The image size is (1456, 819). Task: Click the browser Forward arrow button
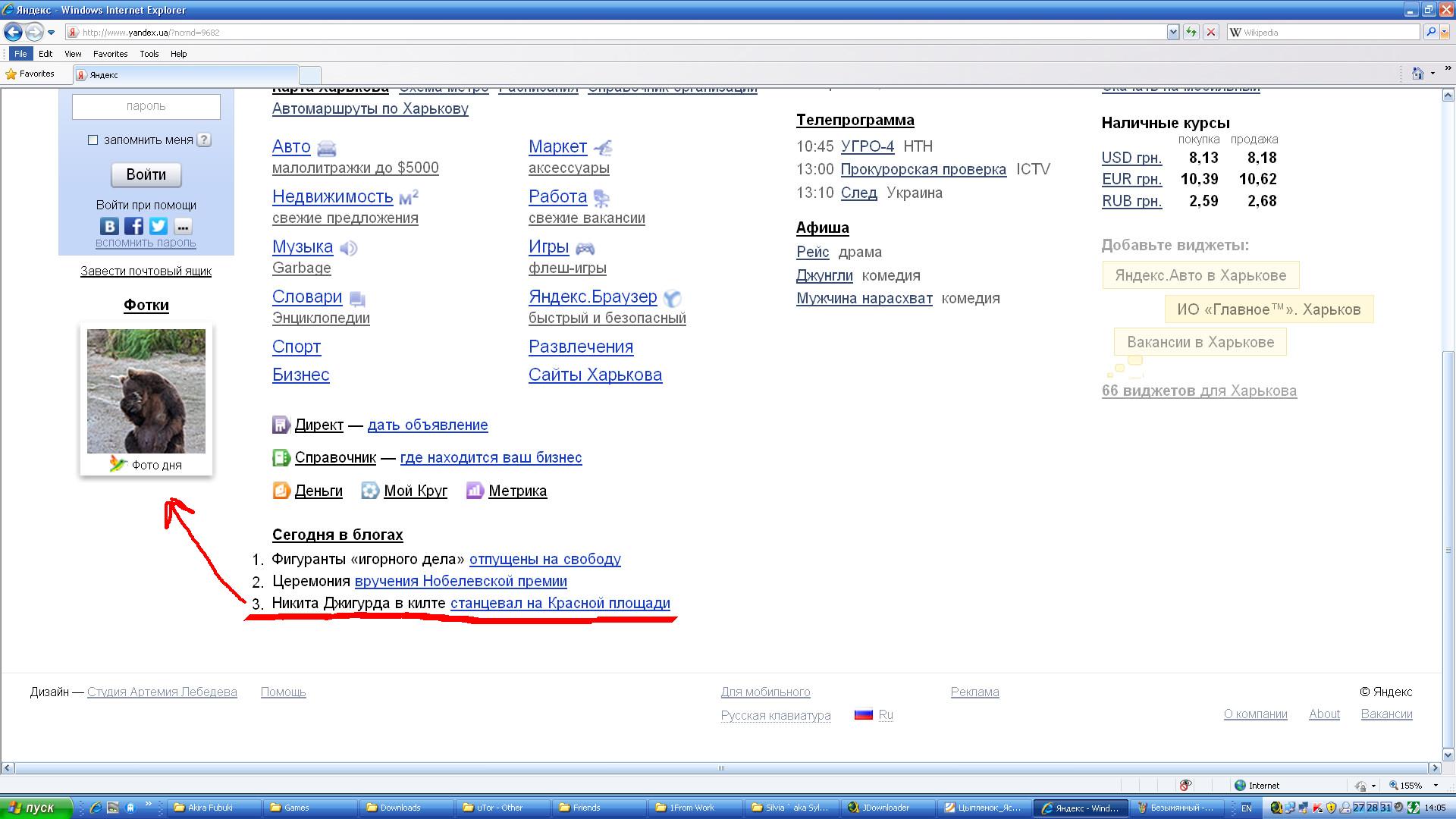pyautogui.click(x=33, y=32)
